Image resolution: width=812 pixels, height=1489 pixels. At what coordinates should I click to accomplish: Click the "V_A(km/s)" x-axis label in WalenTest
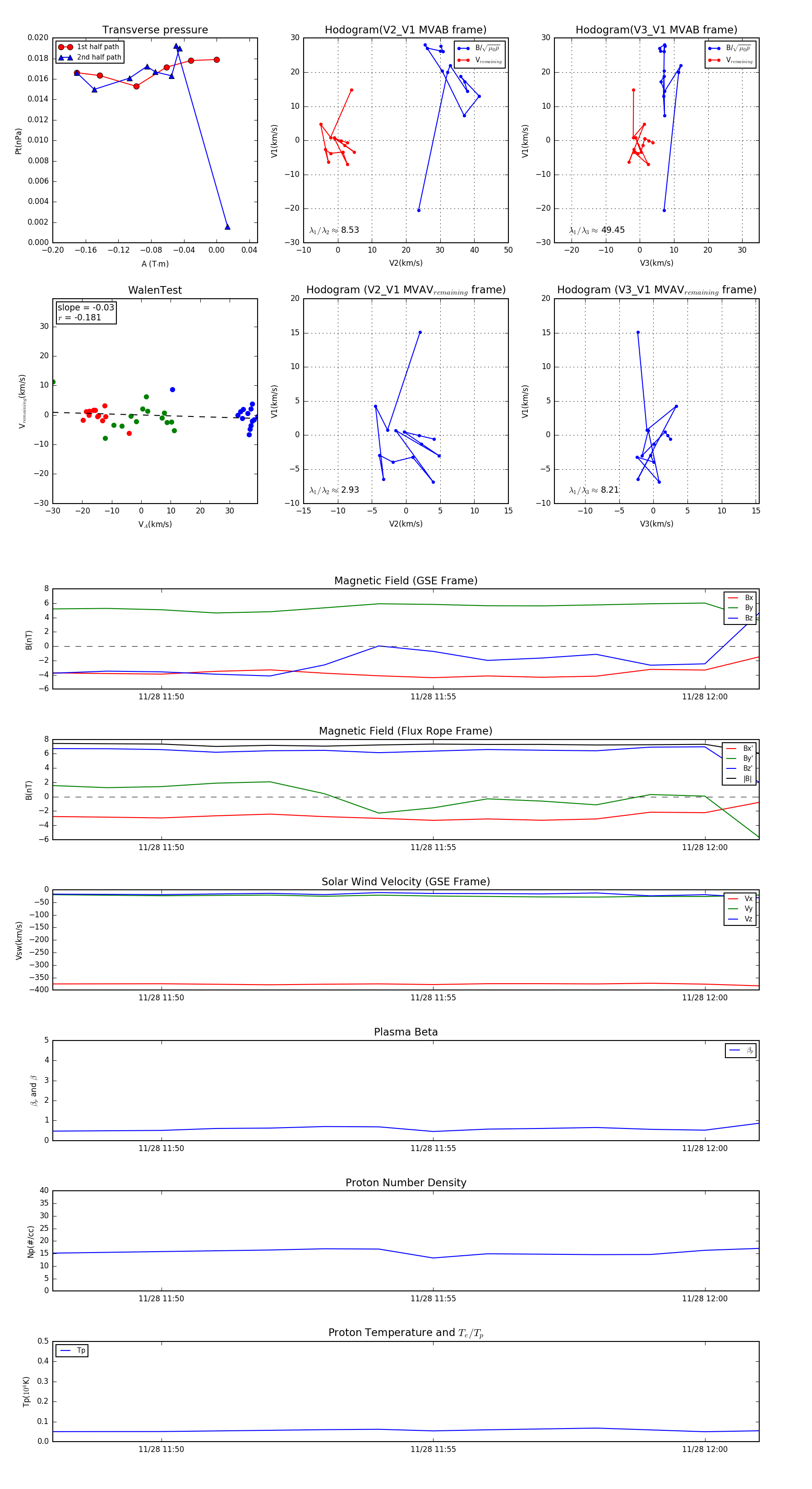(x=155, y=525)
